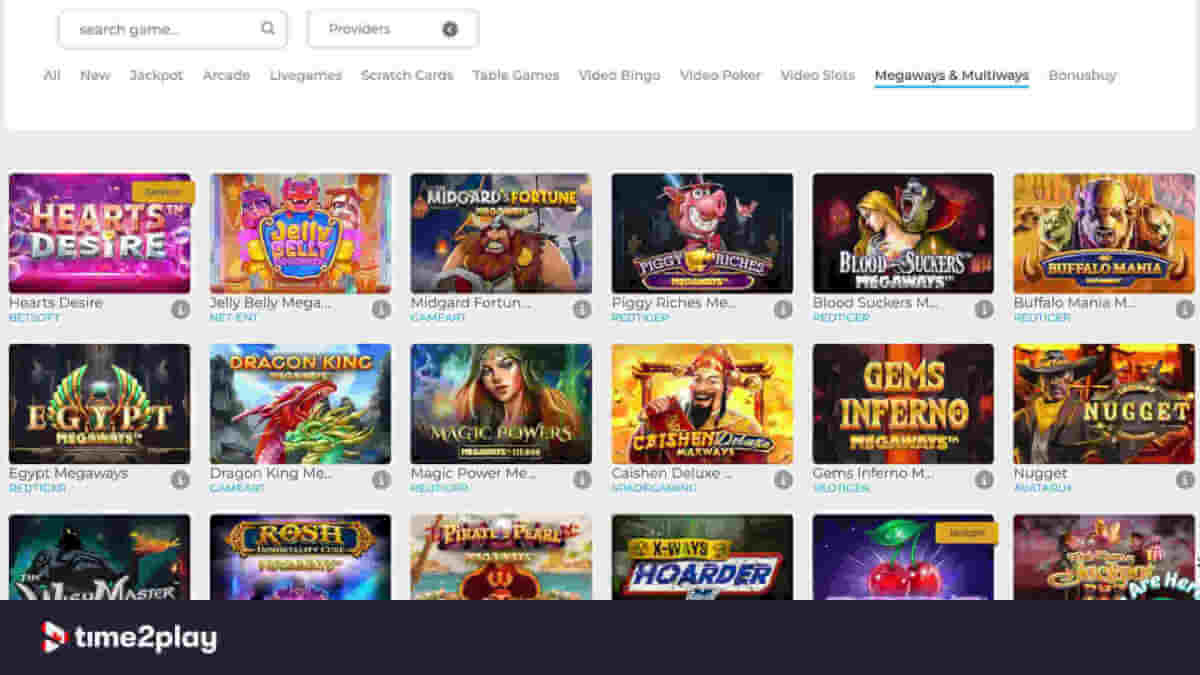Switch to the Livegames tab

(306, 75)
